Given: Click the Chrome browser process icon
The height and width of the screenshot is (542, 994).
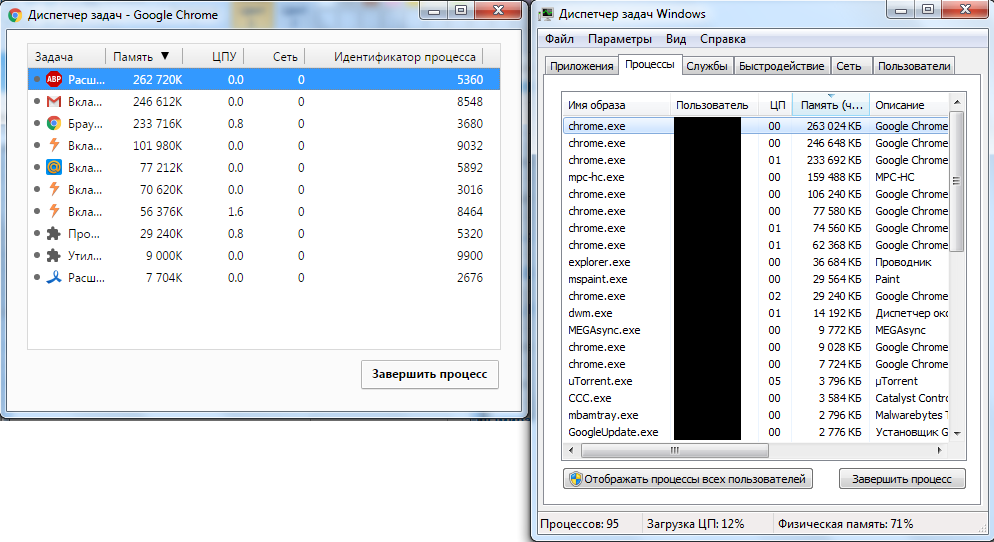Looking at the screenshot, I should tap(54, 124).
